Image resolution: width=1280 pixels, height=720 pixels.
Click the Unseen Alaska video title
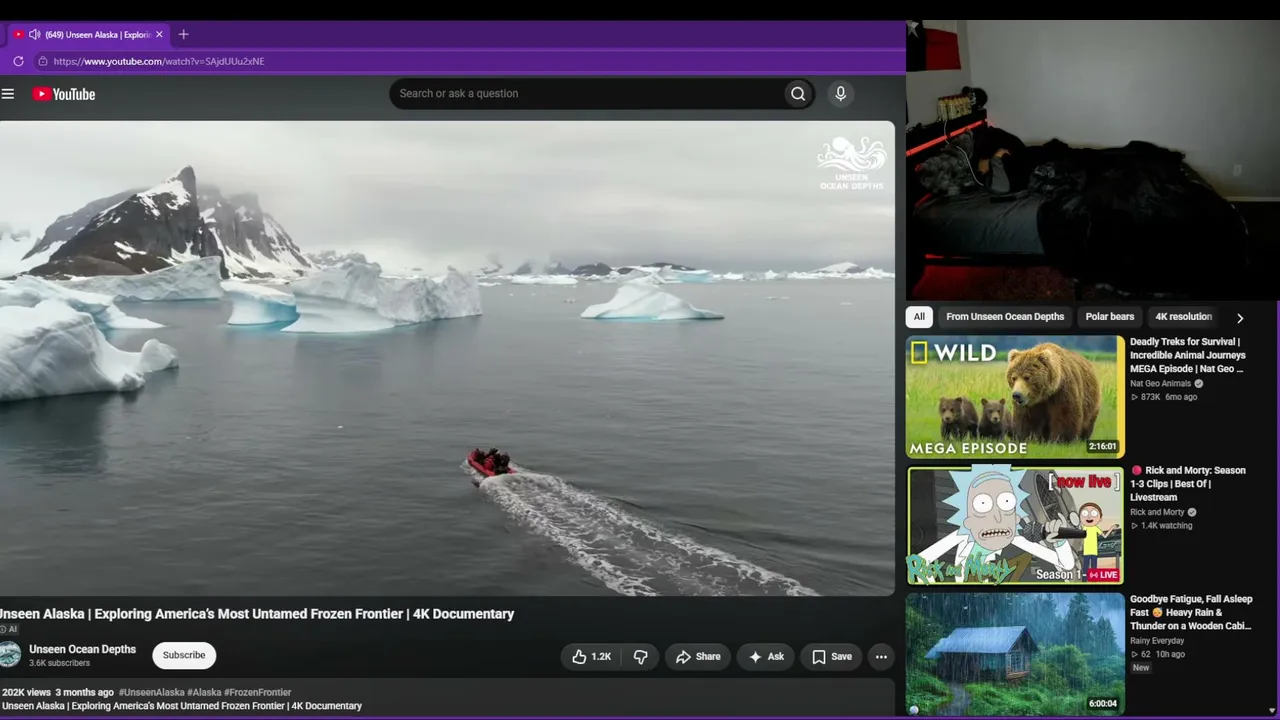point(257,614)
